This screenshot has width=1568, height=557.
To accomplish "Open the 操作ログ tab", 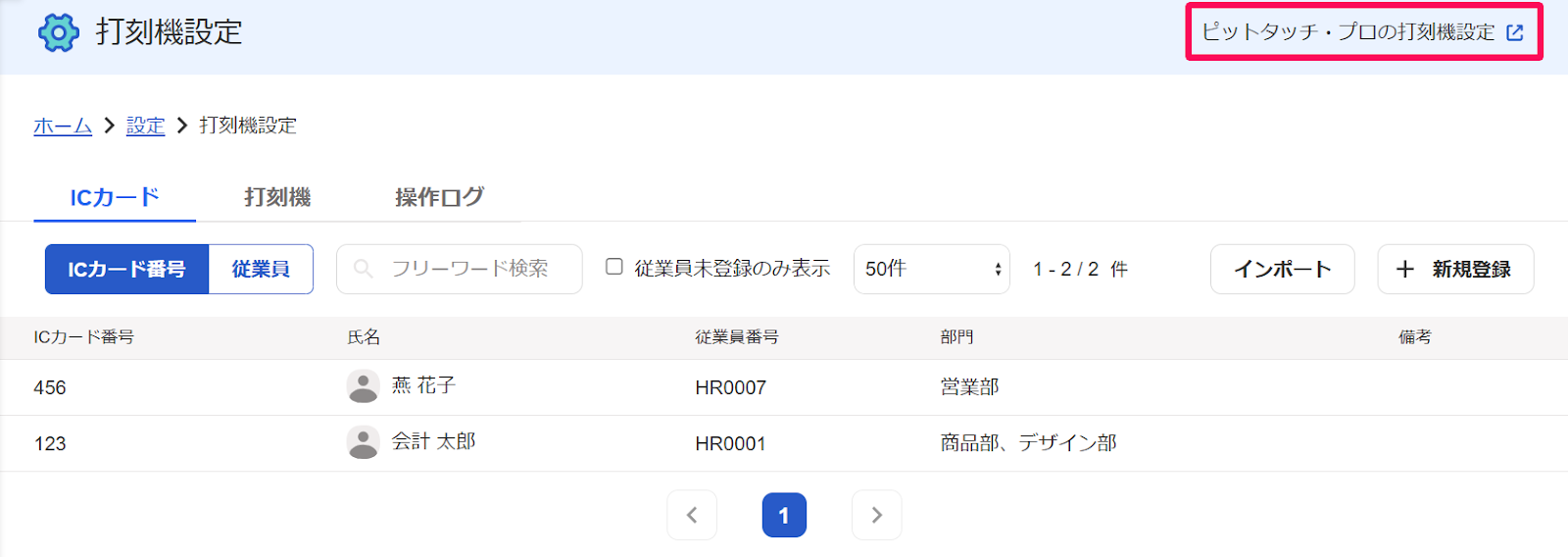I will (439, 197).
